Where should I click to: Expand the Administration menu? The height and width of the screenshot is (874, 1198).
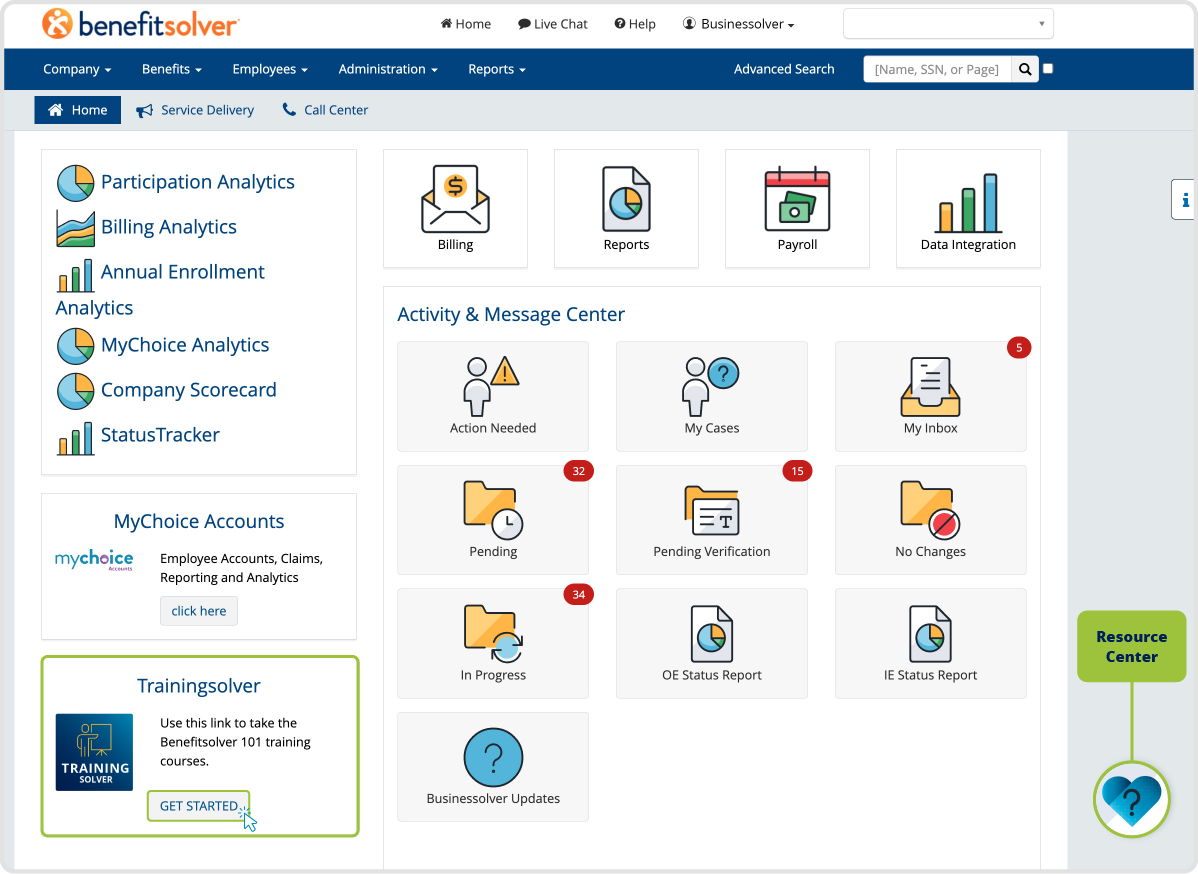pos(388,70)
